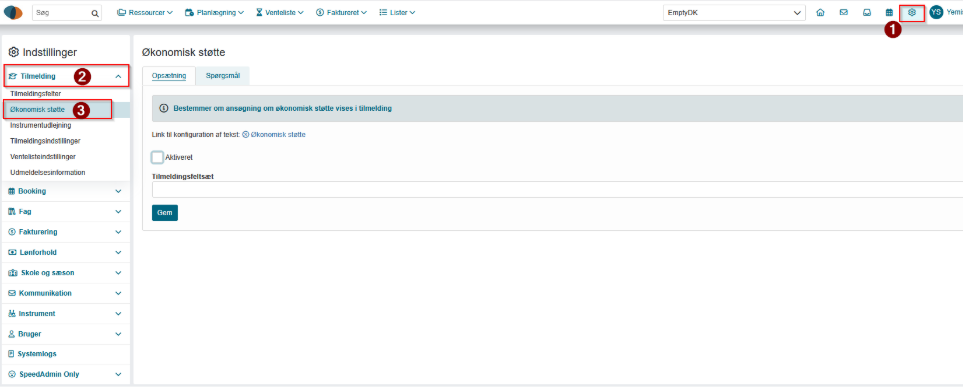Open the Faktureret menu
The image size is (963, 387).
pos(341,12)
